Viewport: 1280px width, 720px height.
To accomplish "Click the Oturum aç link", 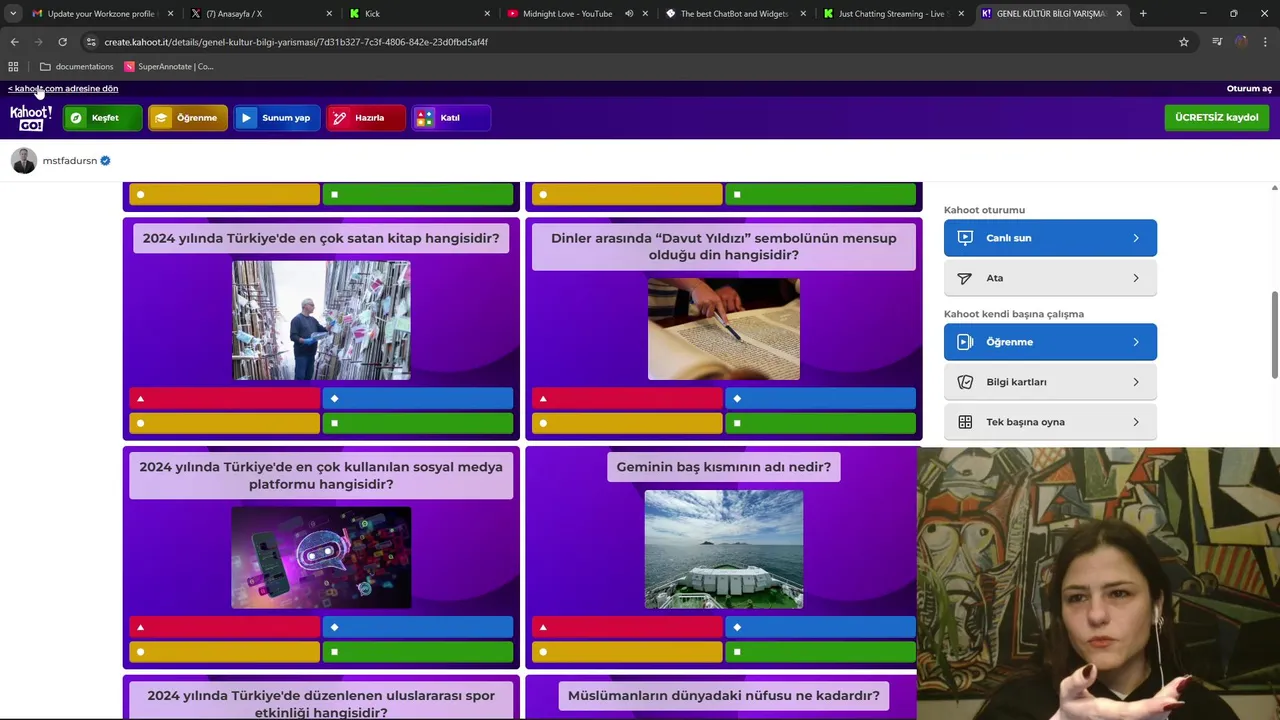I will [1249, 88].
